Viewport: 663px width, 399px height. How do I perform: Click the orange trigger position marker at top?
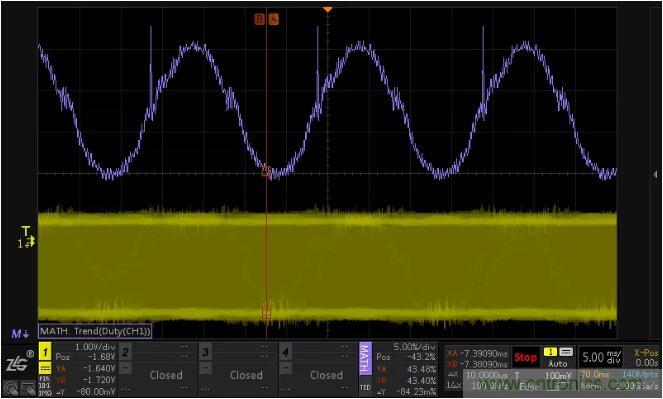tap(328, 9)
